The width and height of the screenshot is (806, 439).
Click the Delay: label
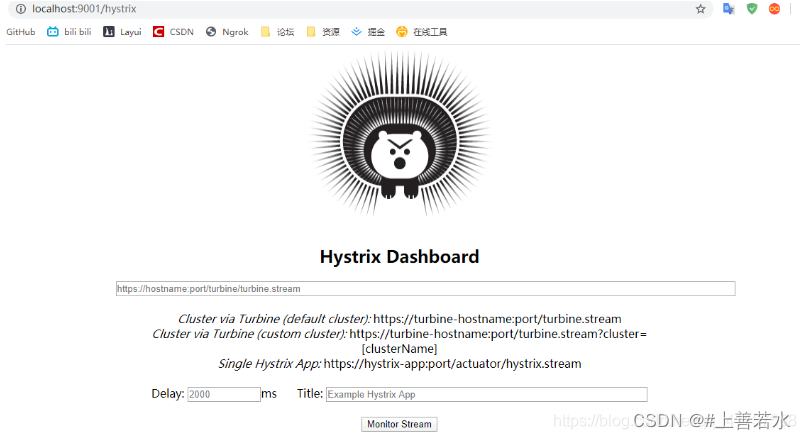point(168,394)
